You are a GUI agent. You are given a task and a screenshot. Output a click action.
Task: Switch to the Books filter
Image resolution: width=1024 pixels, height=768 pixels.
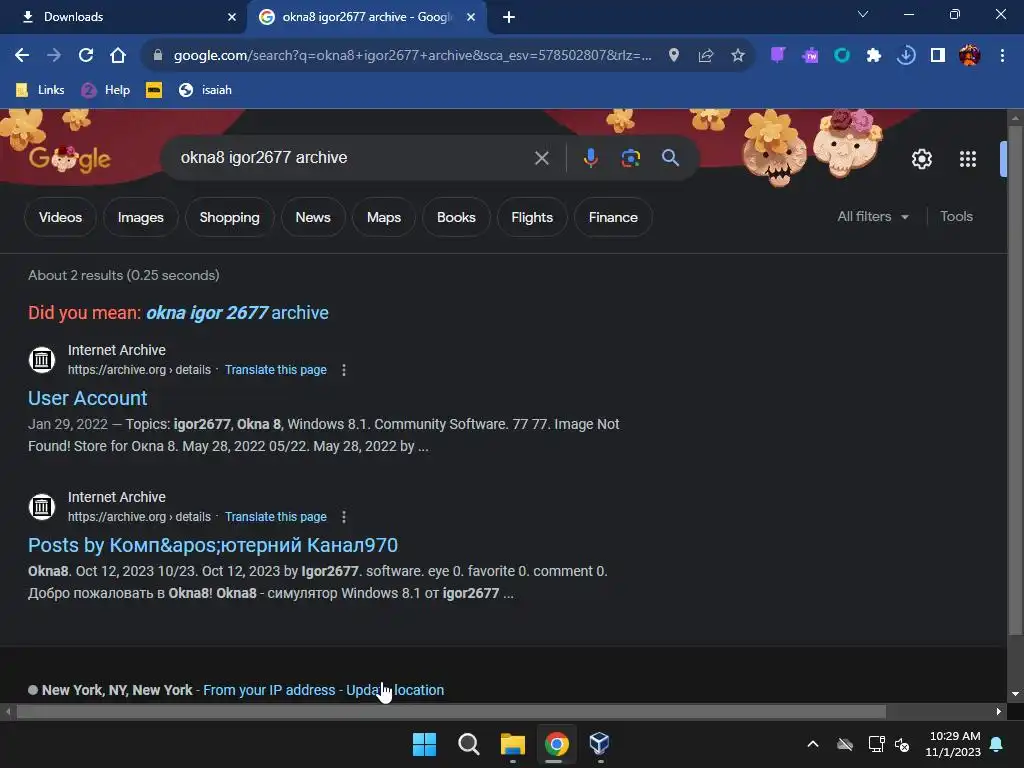[456, 217]
